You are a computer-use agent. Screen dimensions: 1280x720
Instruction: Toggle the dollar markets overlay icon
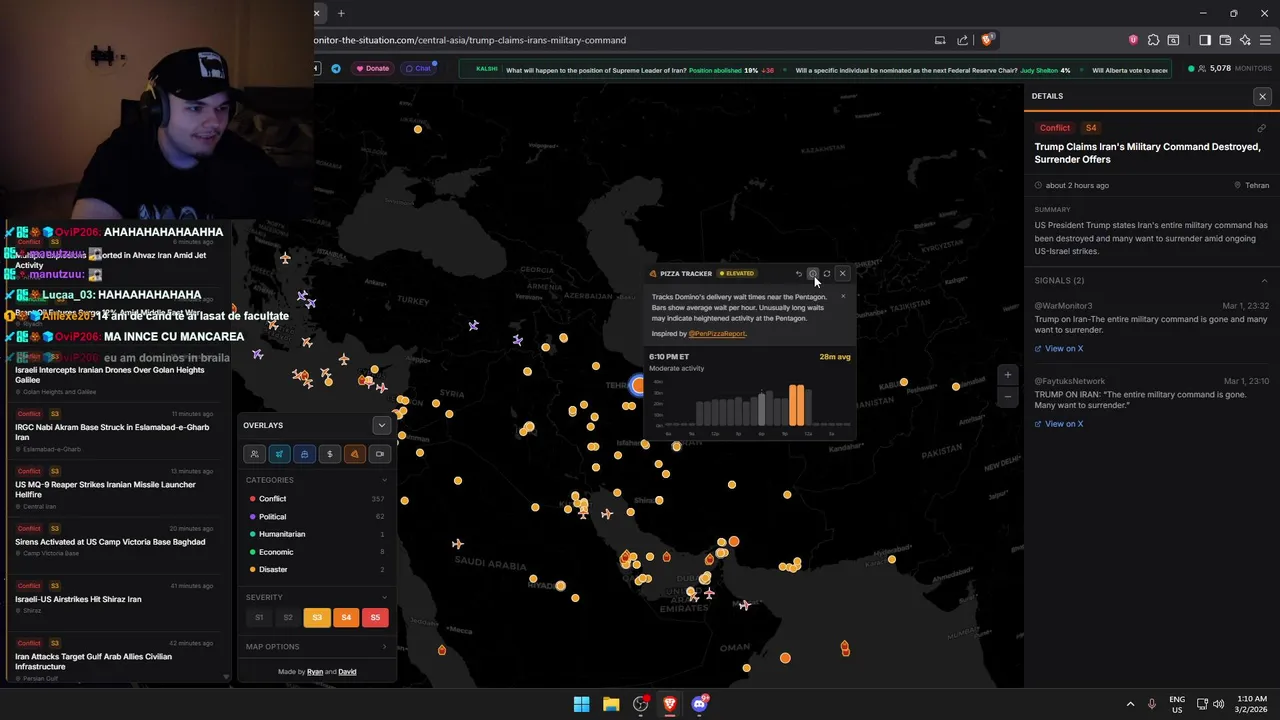click(x=329, y=454)
